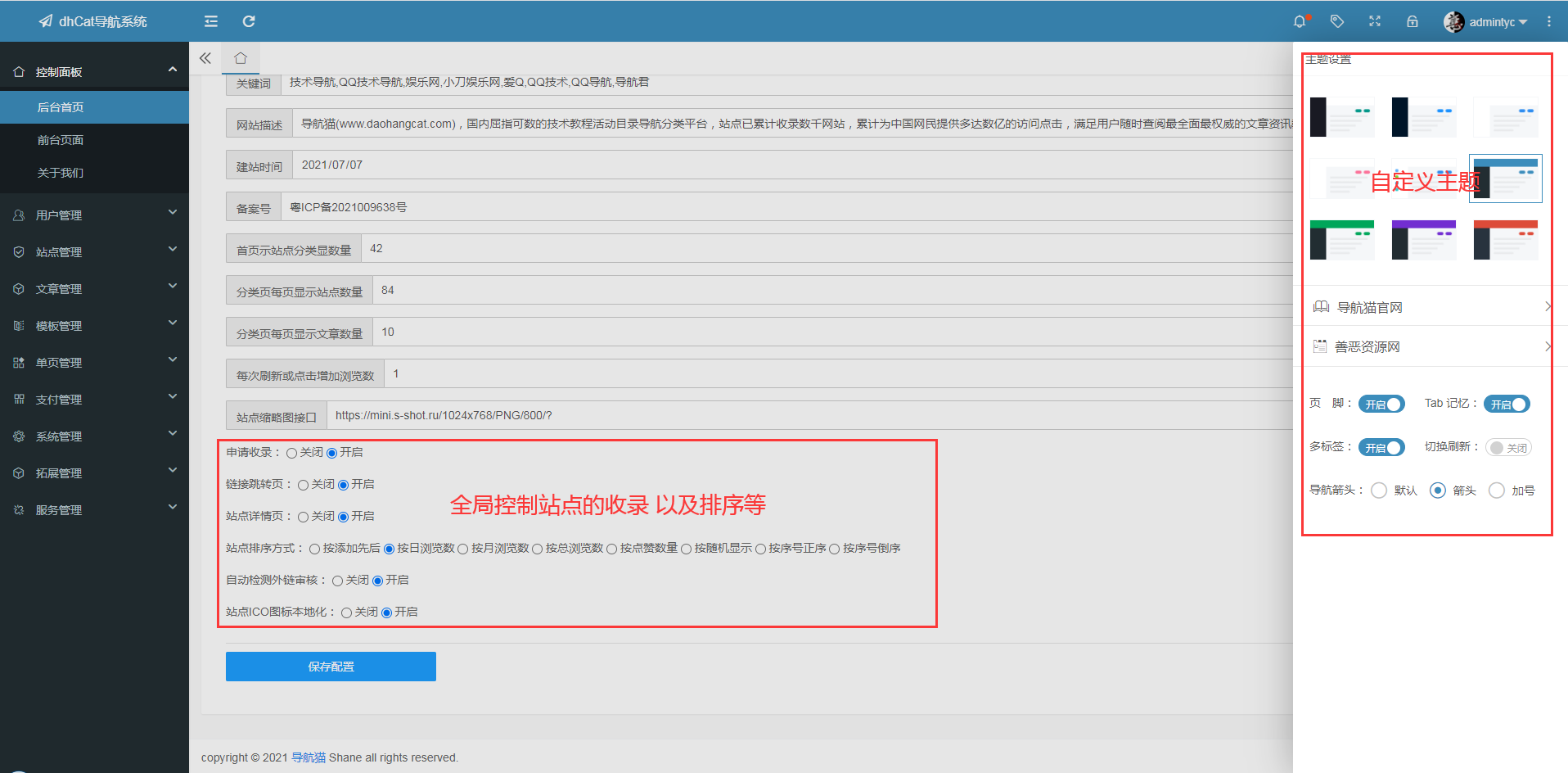The image size is (1568, 773).
Task: Open the three-dot menu at top right
Action: point(1549,20)
